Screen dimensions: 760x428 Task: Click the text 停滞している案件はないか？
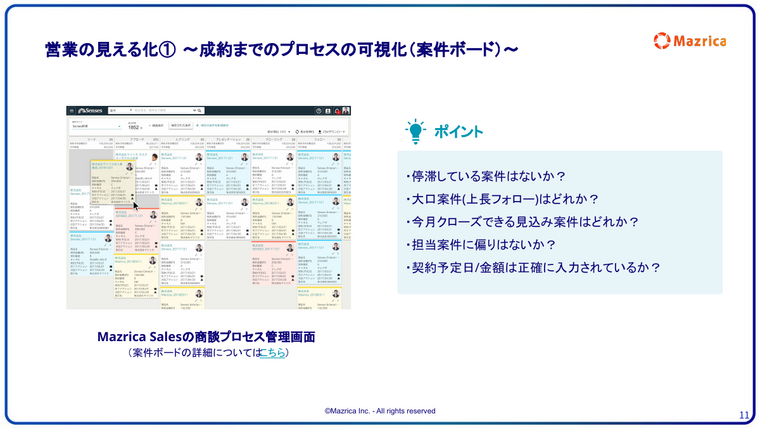(x=488, y=176)
